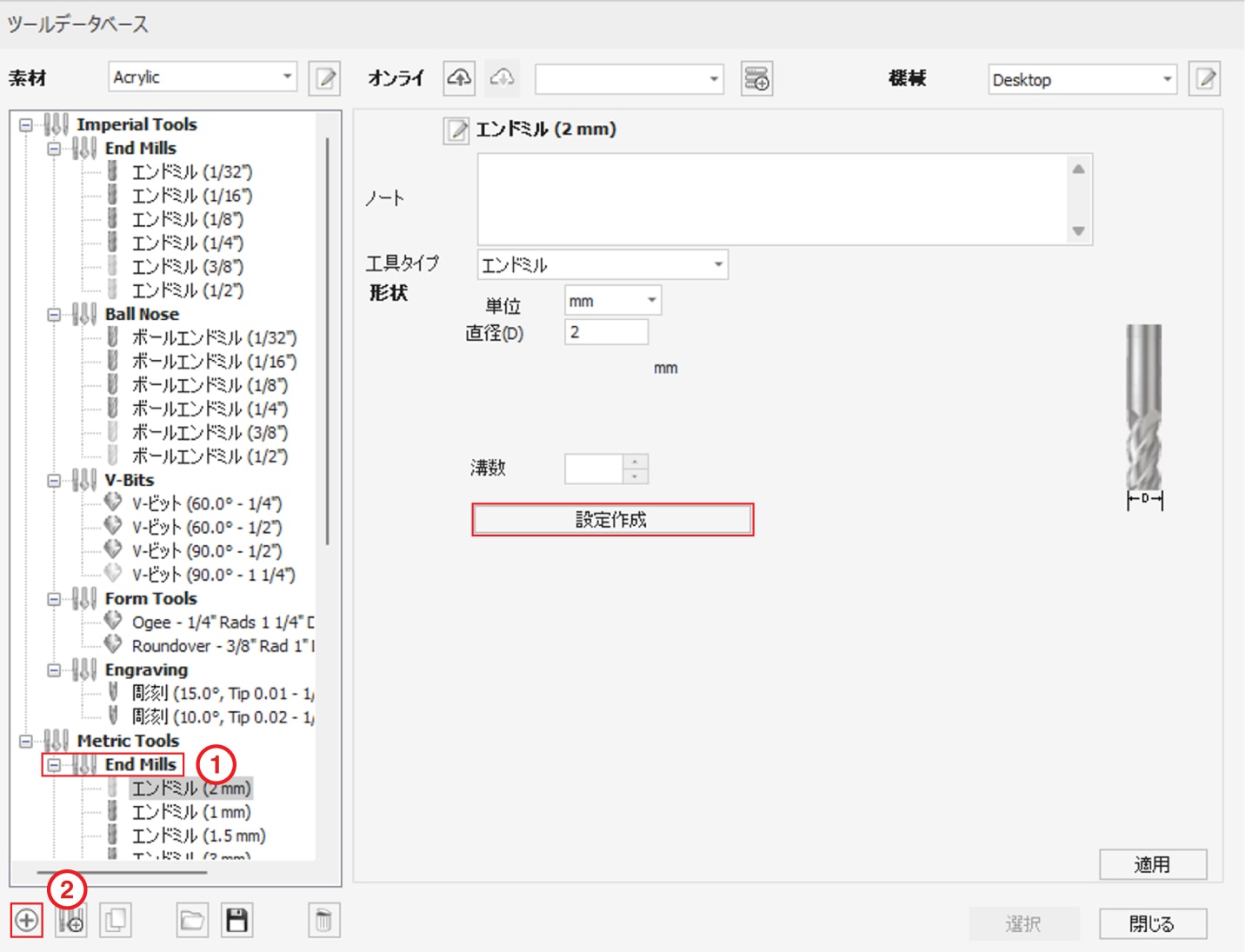
Task: Click the cloud upload icon
Action: pos(459,78)
